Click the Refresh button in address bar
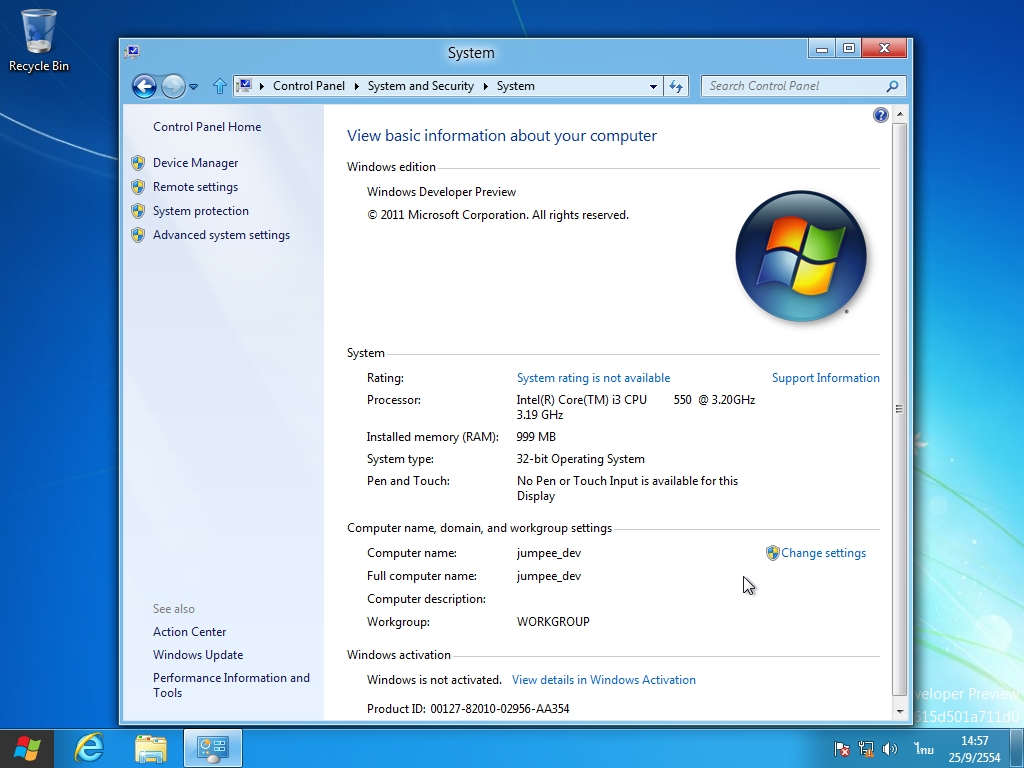This screenshot has height=768, width=1024. click(x=676, y=86)
